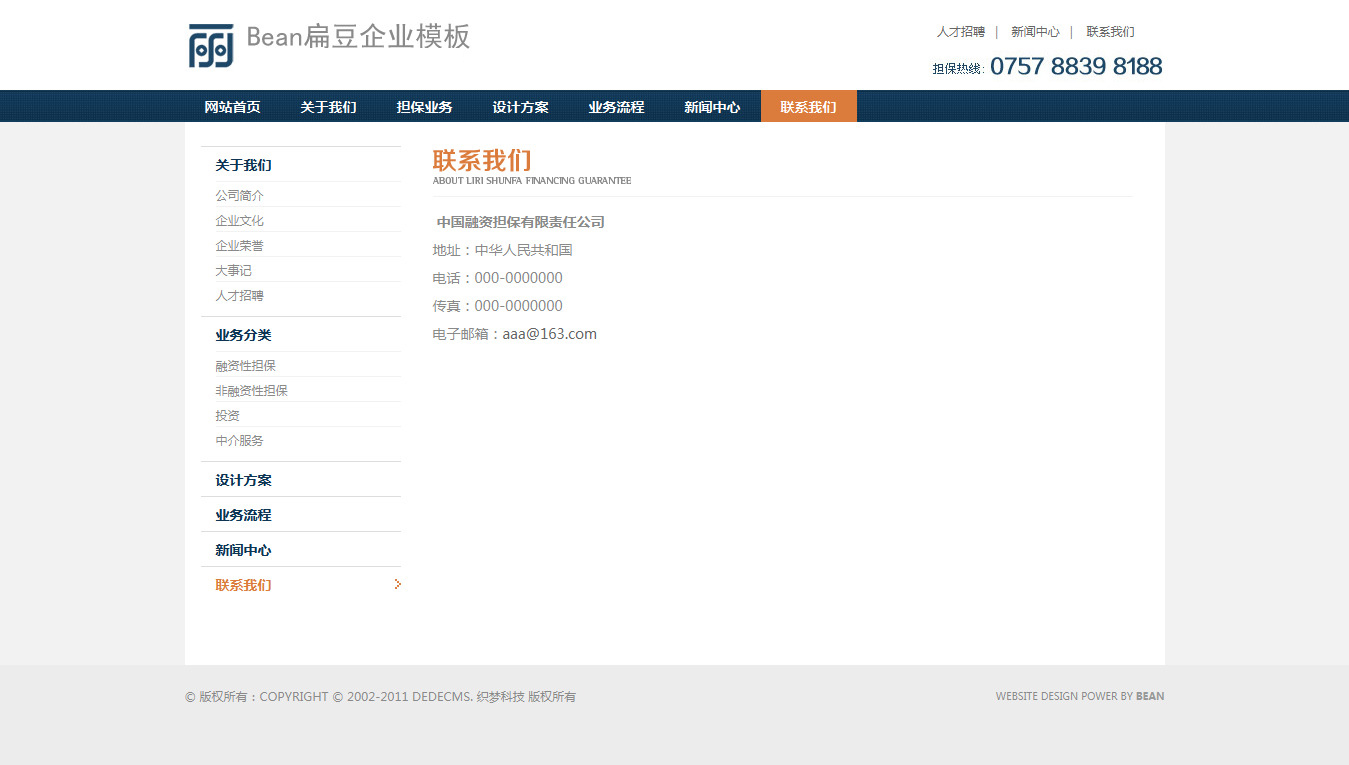Click the Bean company logo icon

pos(211,46)
